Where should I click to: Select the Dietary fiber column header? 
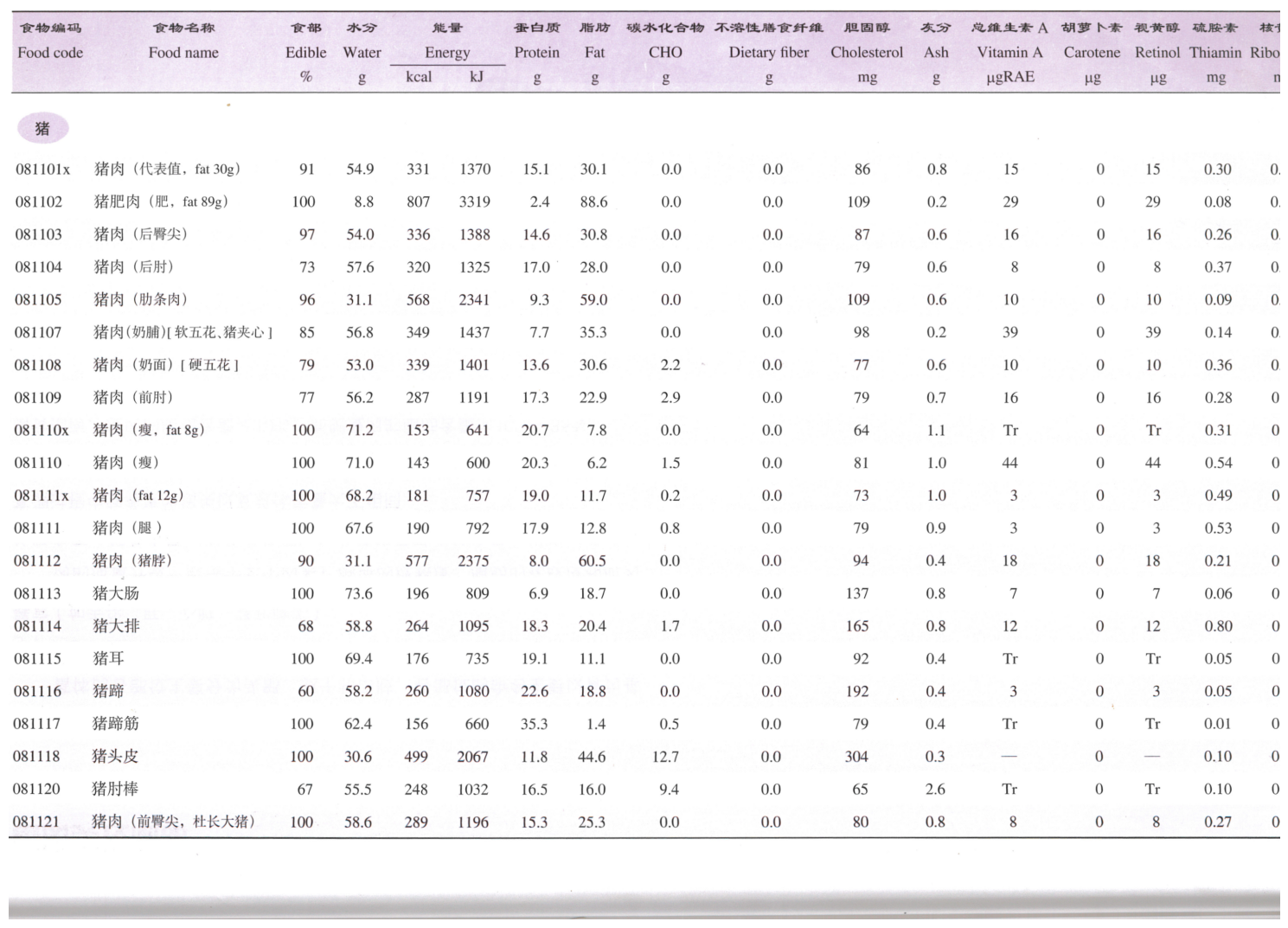tap(769, 52)
